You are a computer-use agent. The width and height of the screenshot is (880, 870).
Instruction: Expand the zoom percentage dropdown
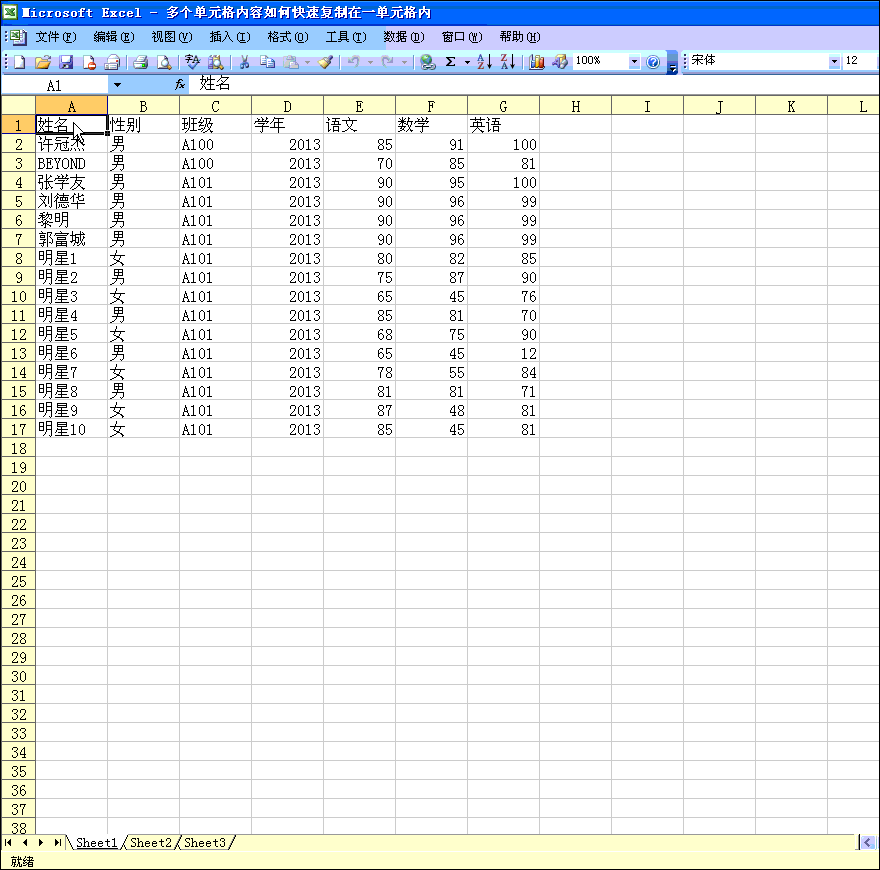(633, 62)
